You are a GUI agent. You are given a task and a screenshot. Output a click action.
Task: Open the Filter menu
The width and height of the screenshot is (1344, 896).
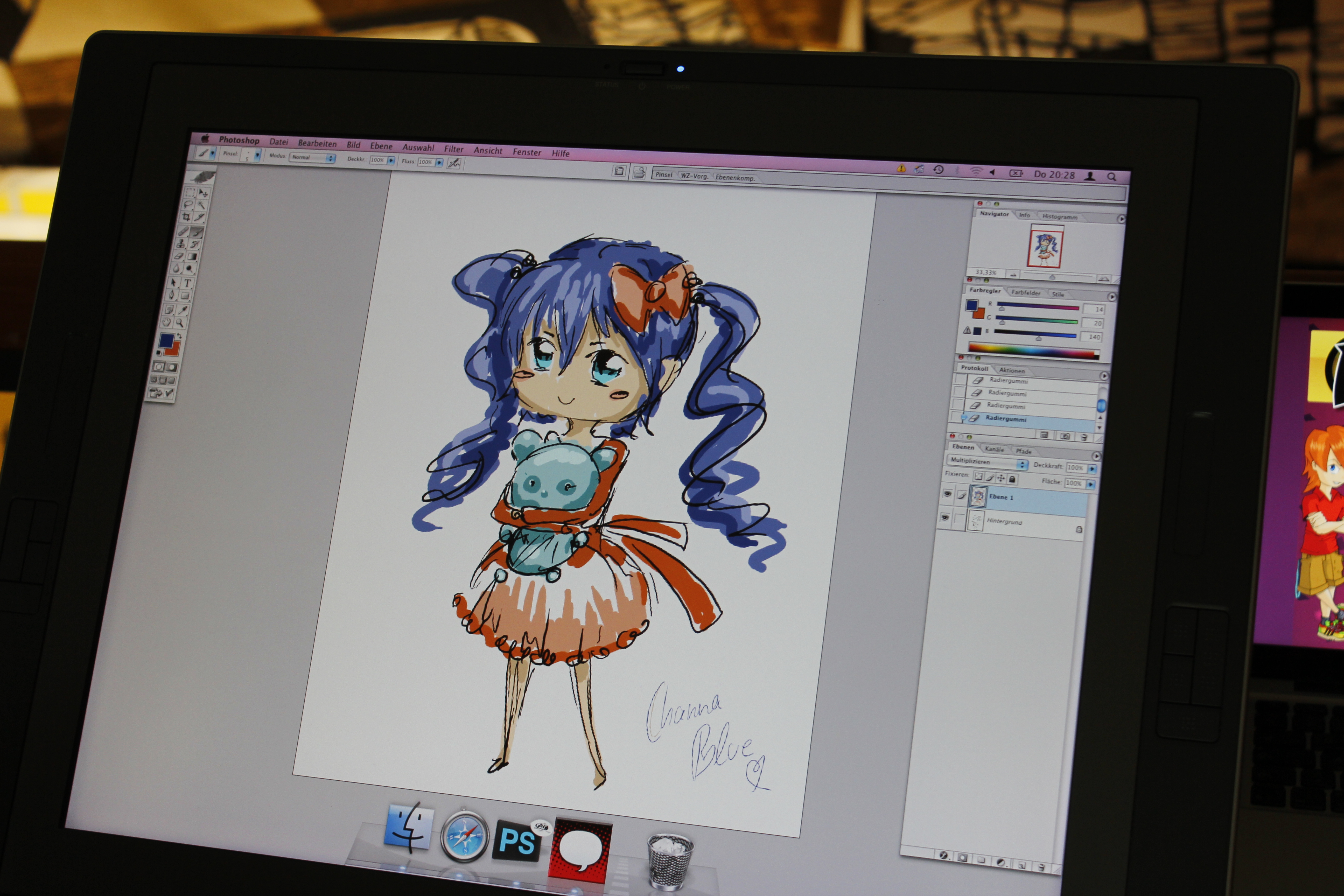click(453, 149)
